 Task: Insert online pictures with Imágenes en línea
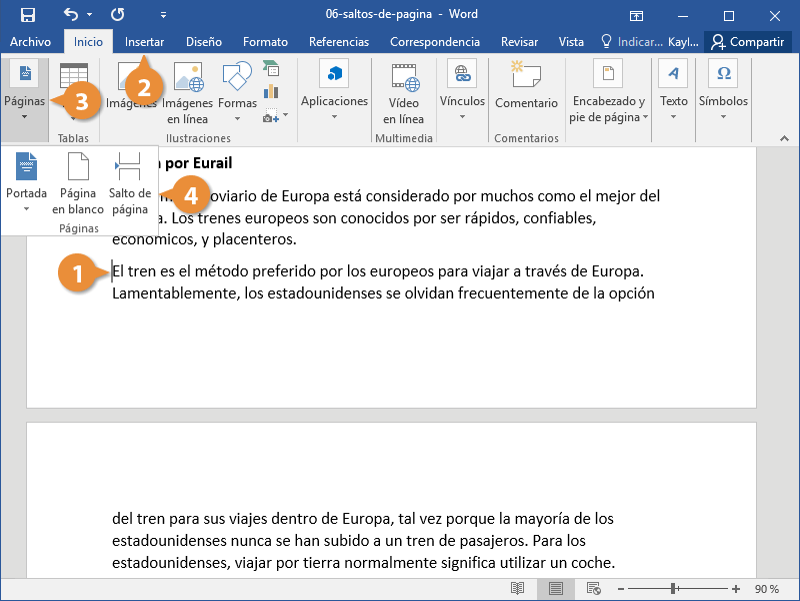pos(188,93)
